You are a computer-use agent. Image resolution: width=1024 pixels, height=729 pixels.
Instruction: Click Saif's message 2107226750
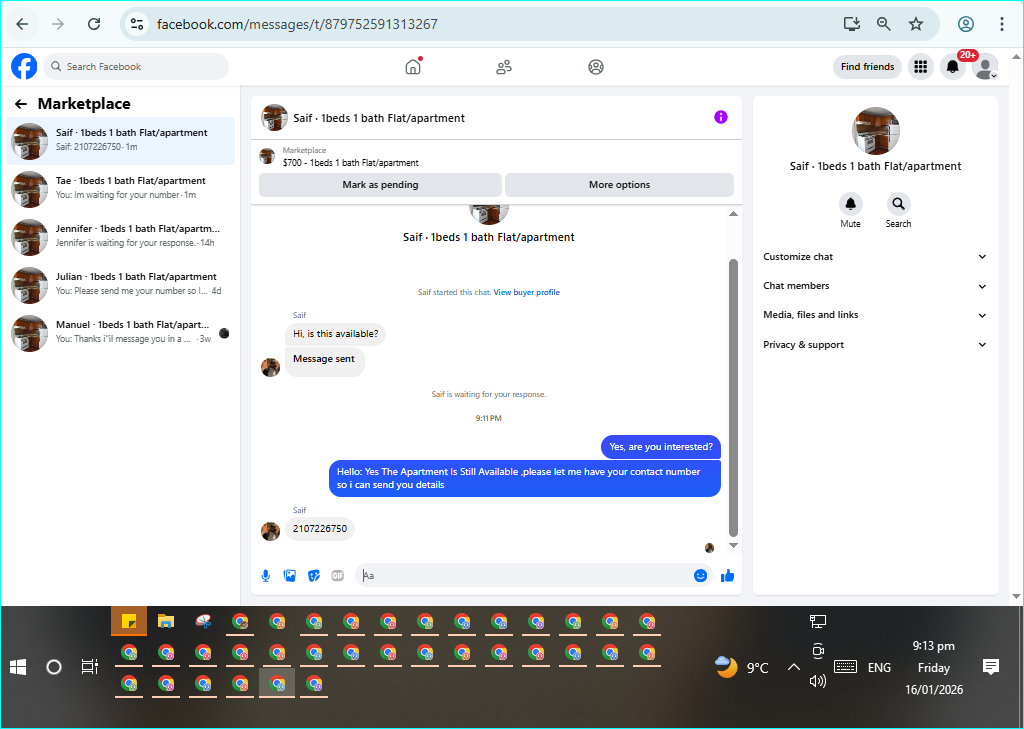coord(320,528)
